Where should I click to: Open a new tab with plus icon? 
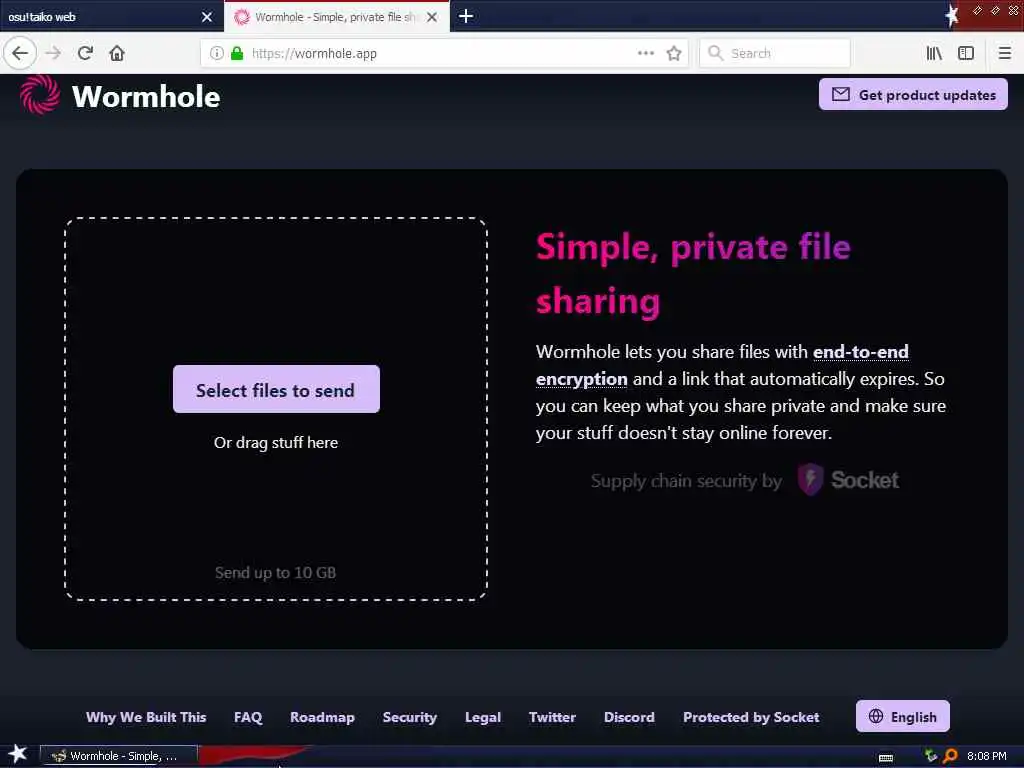tap(466, 16)
